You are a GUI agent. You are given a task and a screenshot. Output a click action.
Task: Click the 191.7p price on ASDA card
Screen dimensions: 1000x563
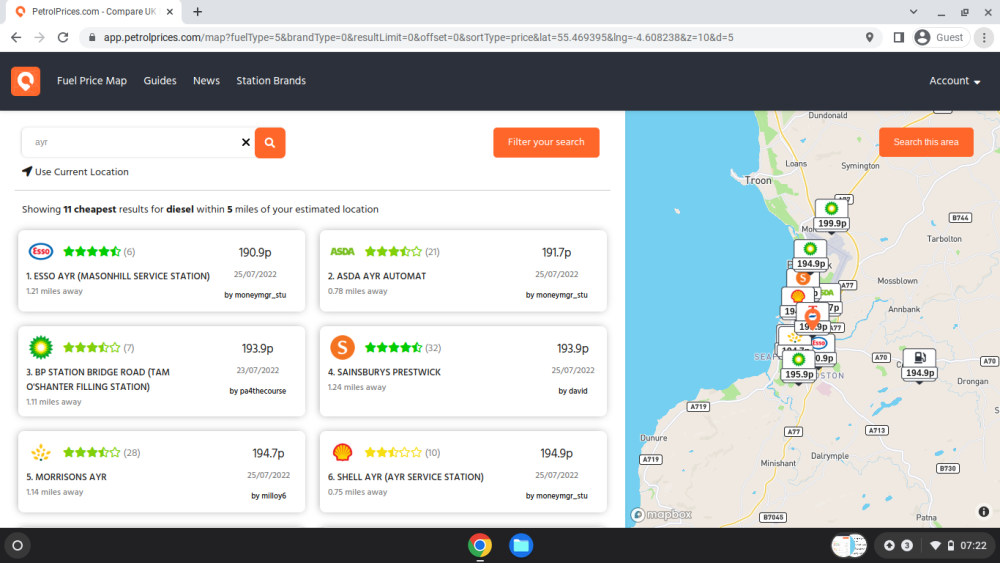click(x=557, y=252)
